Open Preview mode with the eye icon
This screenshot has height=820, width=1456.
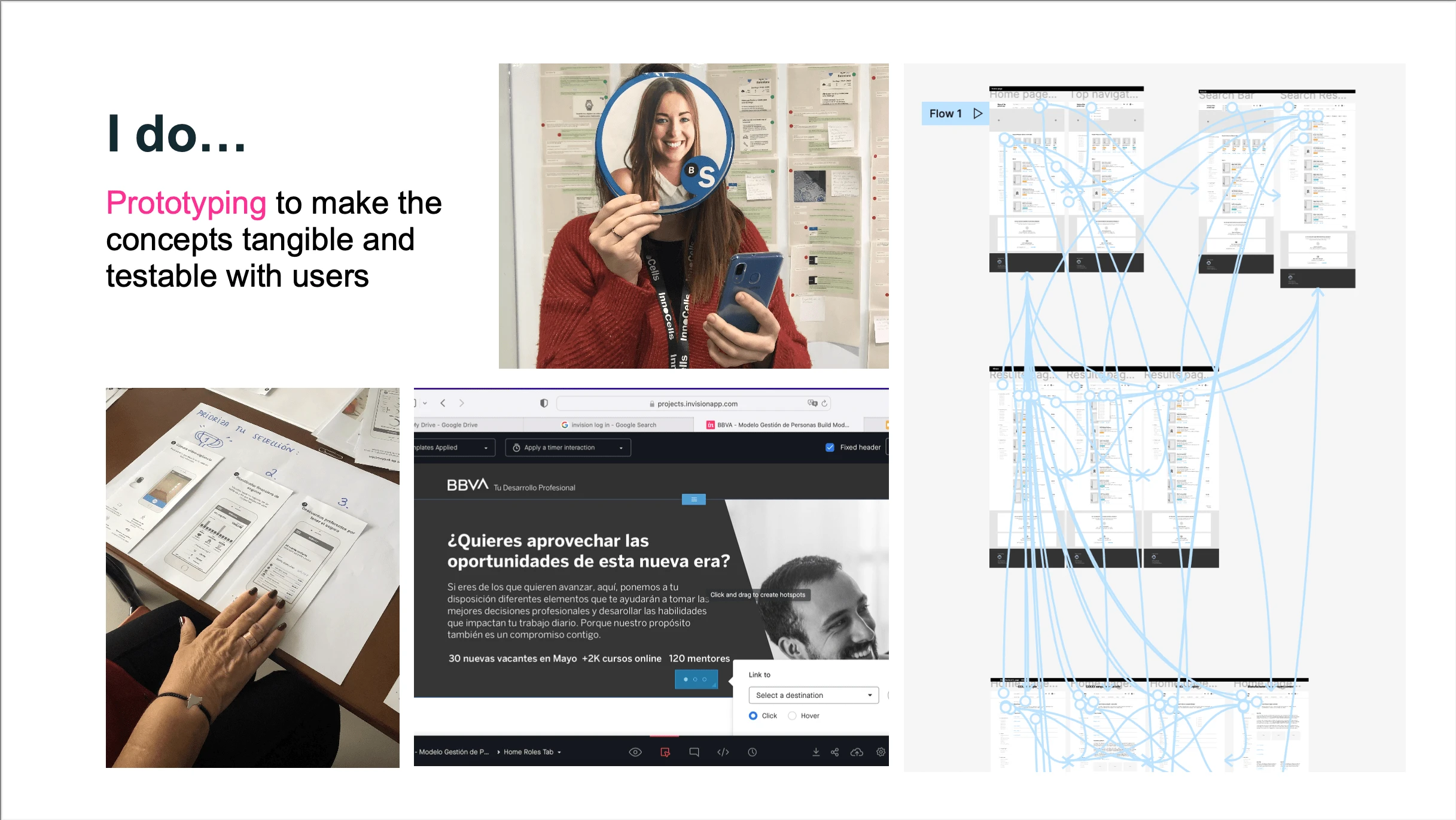(635, 752)
